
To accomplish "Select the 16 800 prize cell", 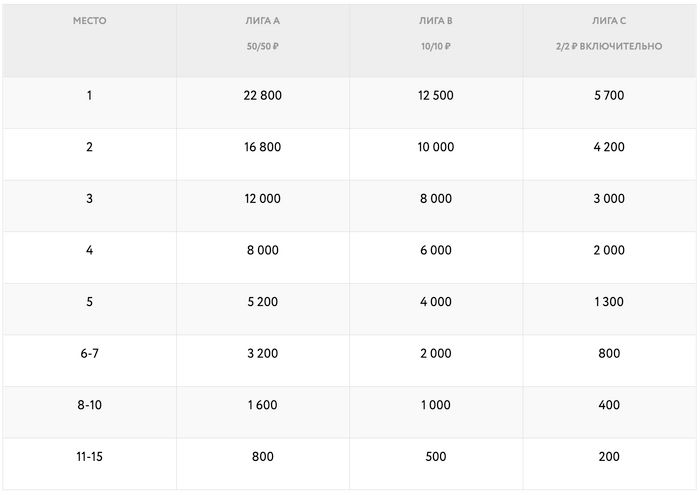I will point(262,147).
